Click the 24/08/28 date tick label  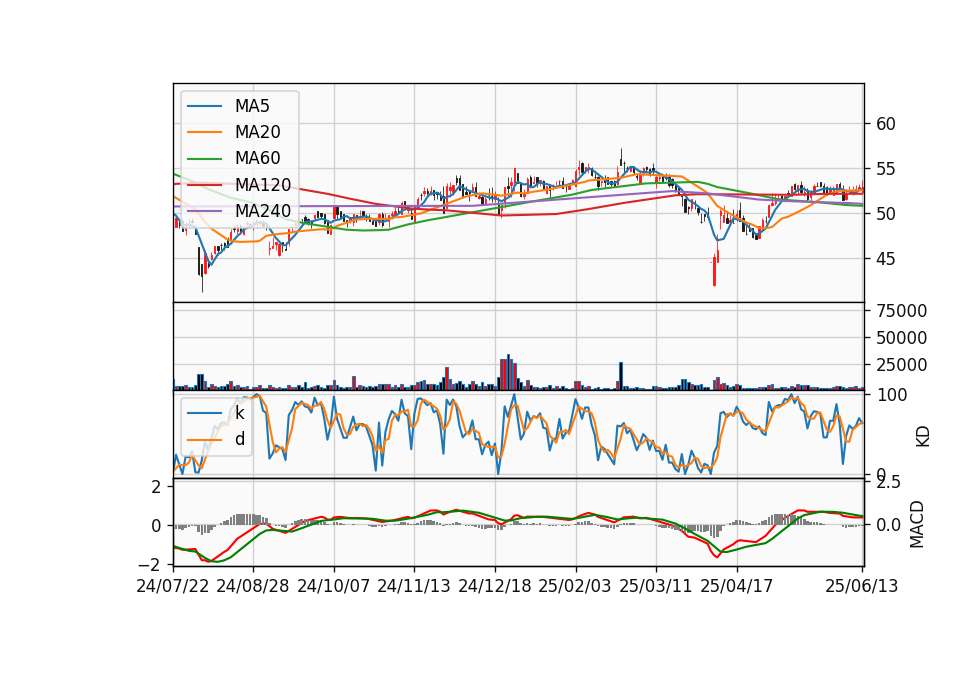[x=253, y=586]
